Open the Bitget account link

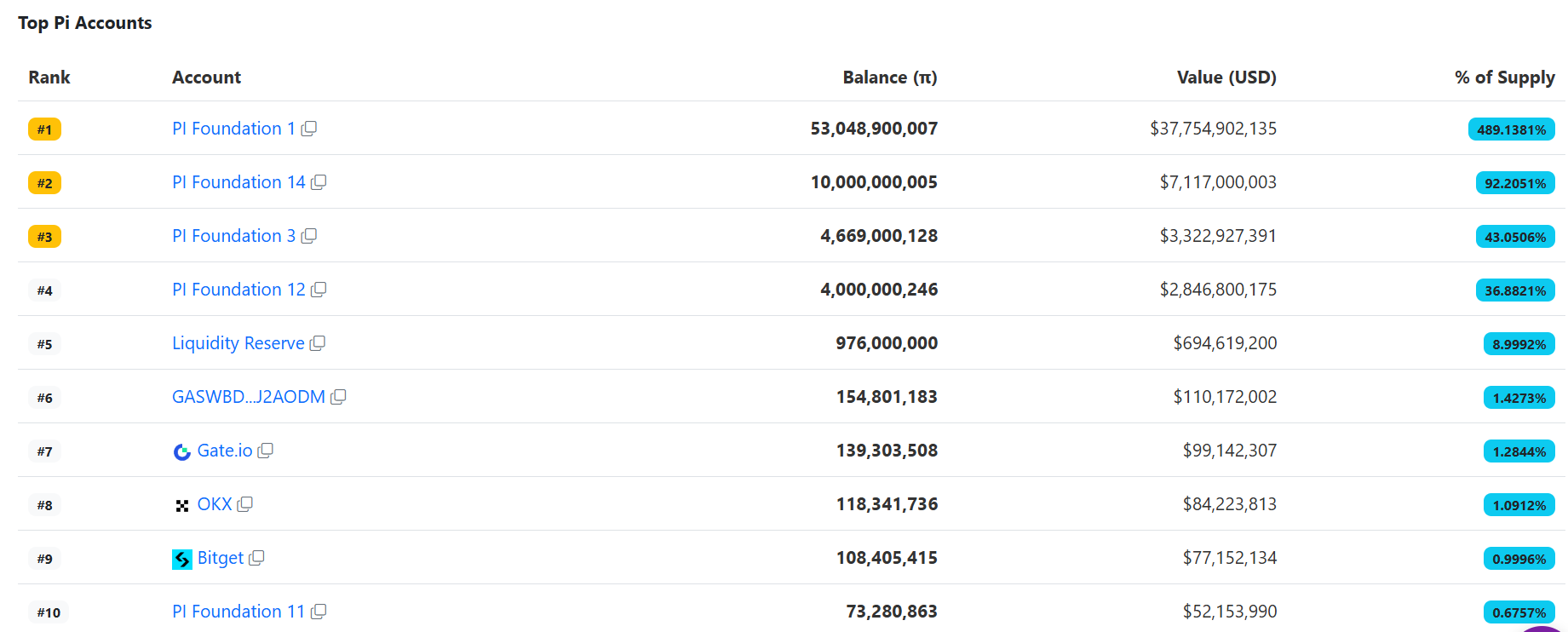[221, 558]
